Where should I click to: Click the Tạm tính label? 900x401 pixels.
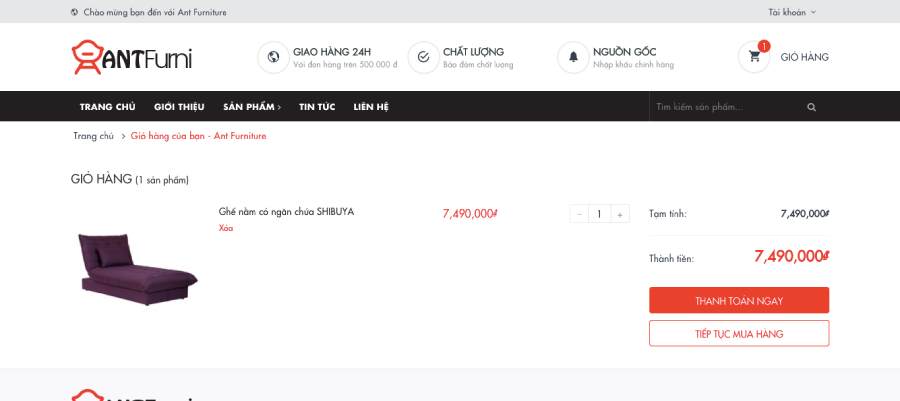[x=668, y=213]
